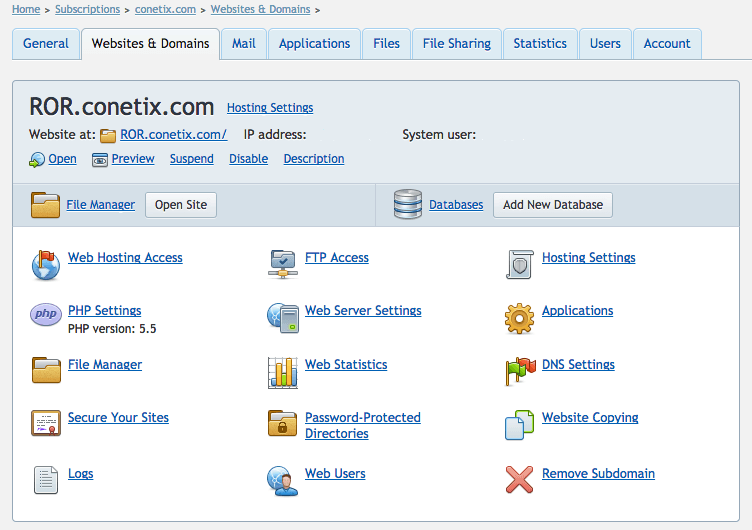The image size is (752, 530).
Task: Click the Open Site button
Action: pyautogui.click(x=181, y=205)
